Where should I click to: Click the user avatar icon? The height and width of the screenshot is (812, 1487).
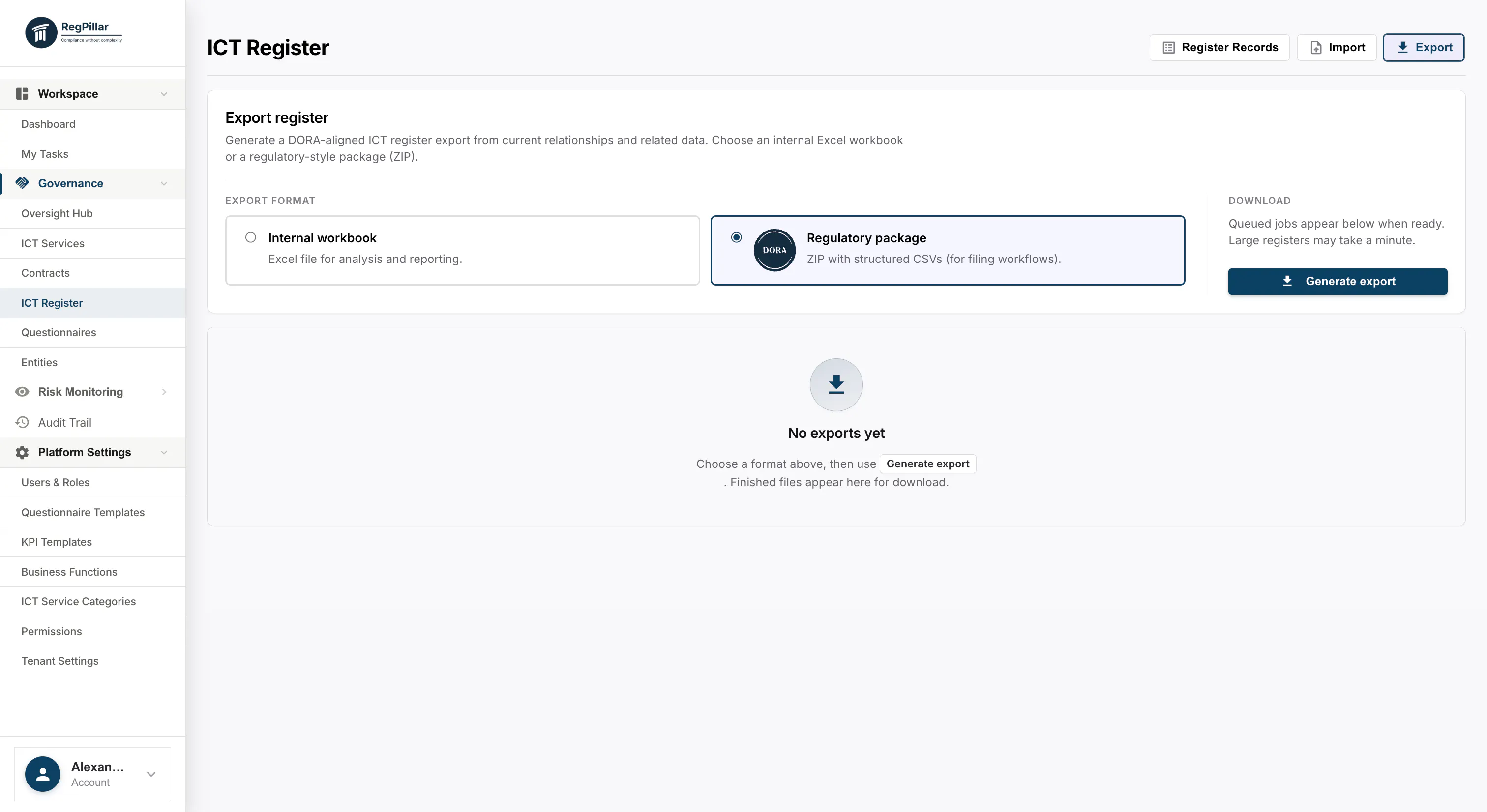pos(43,774)
